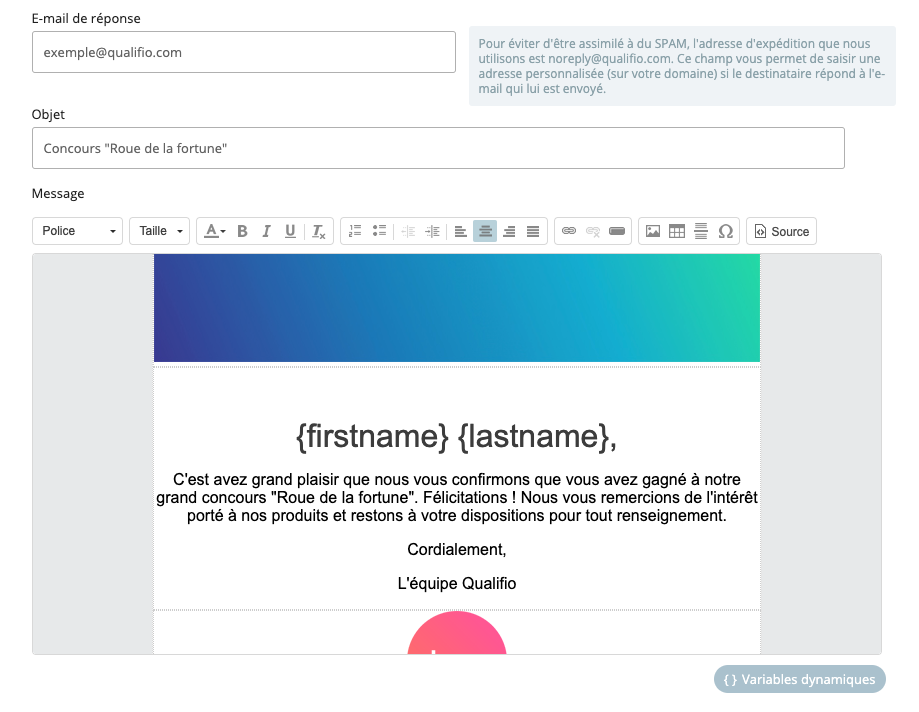The height and width of the screenshot is (712, 919).
Task: Click the Variables dynamiques button
Action: coord(799,679)
